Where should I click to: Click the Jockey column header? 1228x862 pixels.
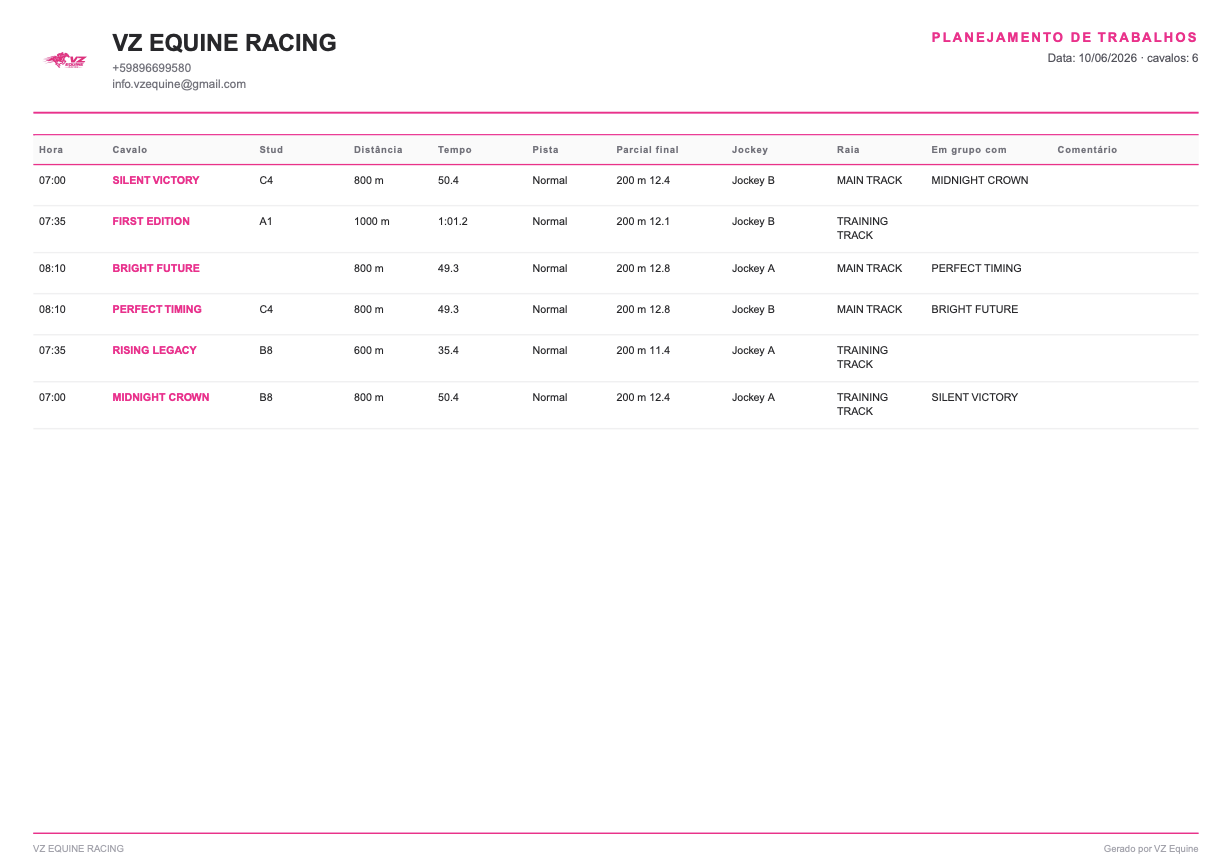(750, 150)
